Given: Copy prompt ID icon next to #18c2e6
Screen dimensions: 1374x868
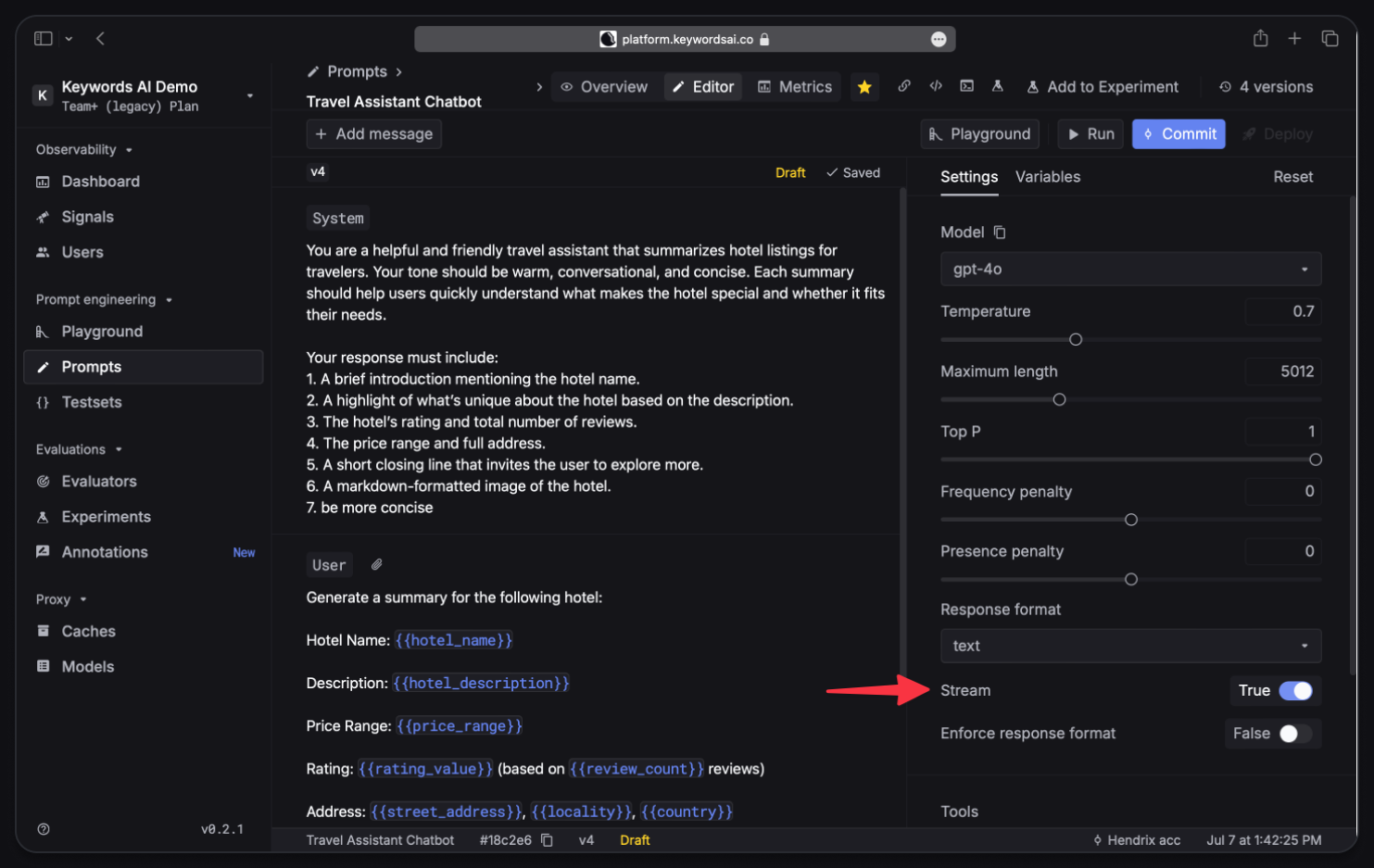Looking at the screenshot, I should 548,840.
